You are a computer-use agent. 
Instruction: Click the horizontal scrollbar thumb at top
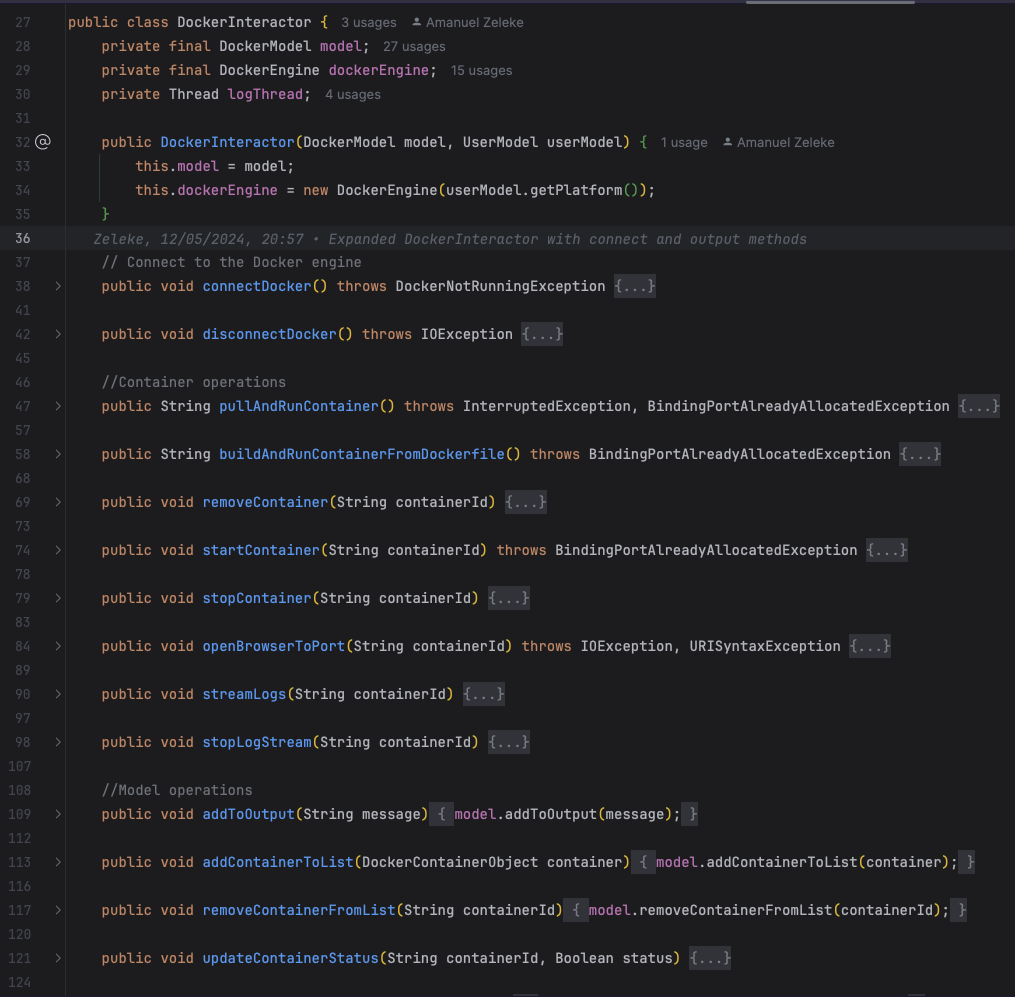coord(830,3)
